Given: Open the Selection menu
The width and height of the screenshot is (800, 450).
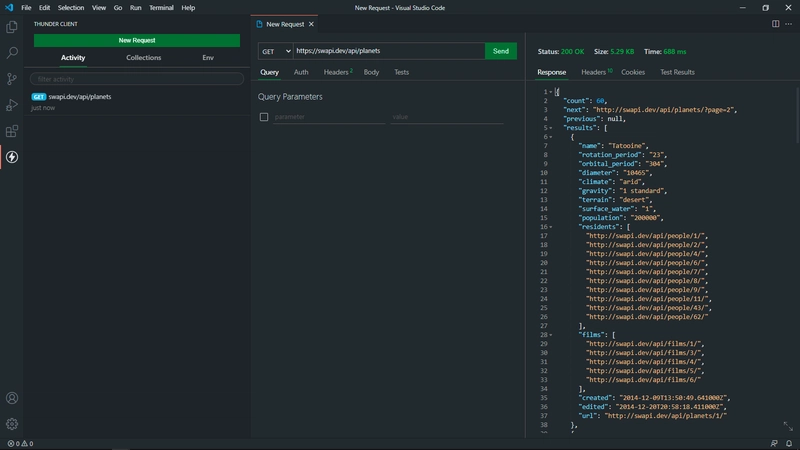Looking at the screenshot, I should (71, 8).
